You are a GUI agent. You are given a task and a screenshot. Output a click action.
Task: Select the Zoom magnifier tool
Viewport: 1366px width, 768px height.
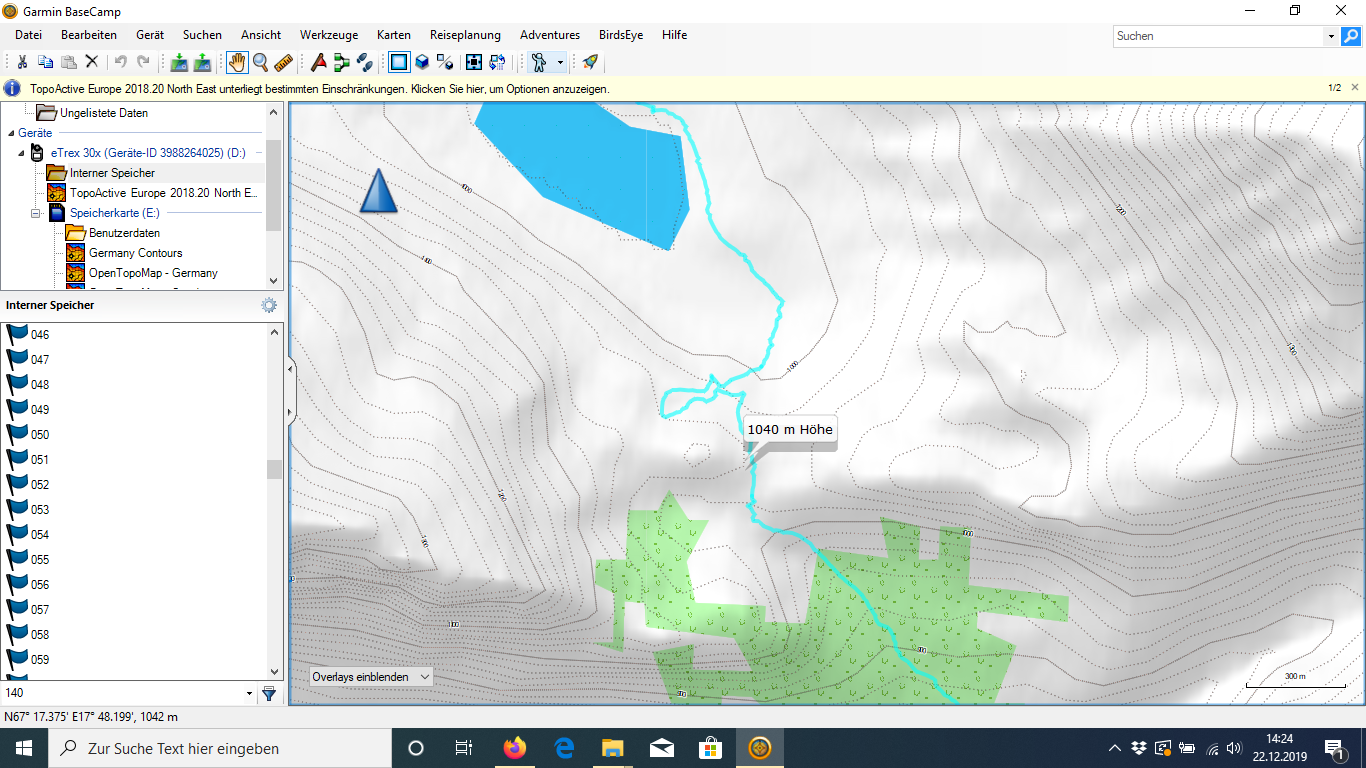tap(261, 62)
